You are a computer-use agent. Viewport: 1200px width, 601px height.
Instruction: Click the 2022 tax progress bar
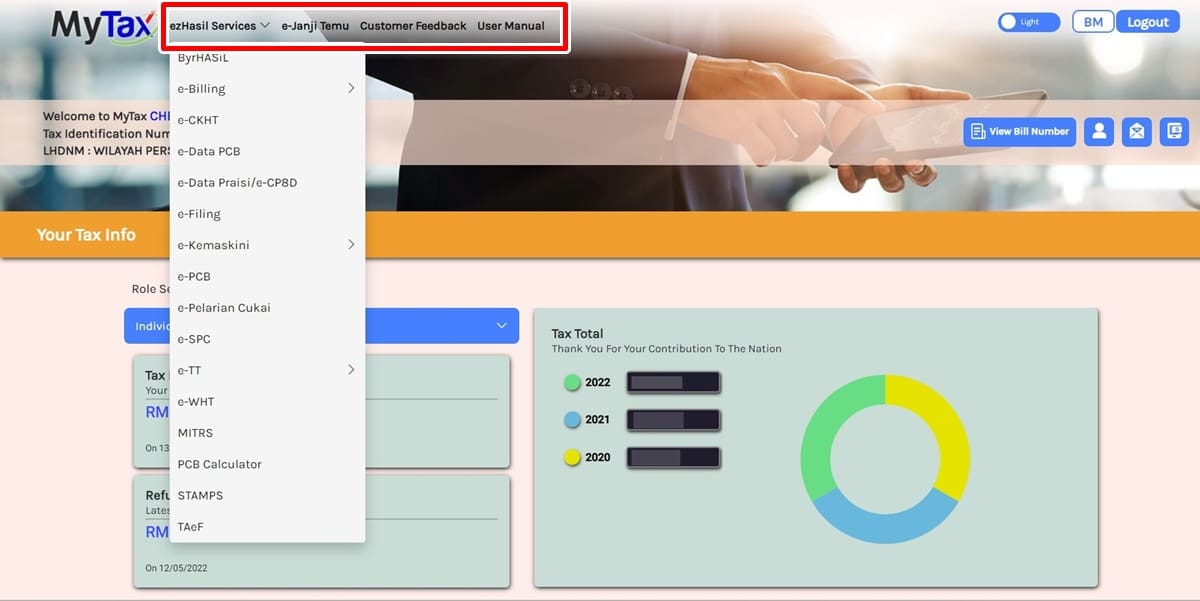click(673, 382)
